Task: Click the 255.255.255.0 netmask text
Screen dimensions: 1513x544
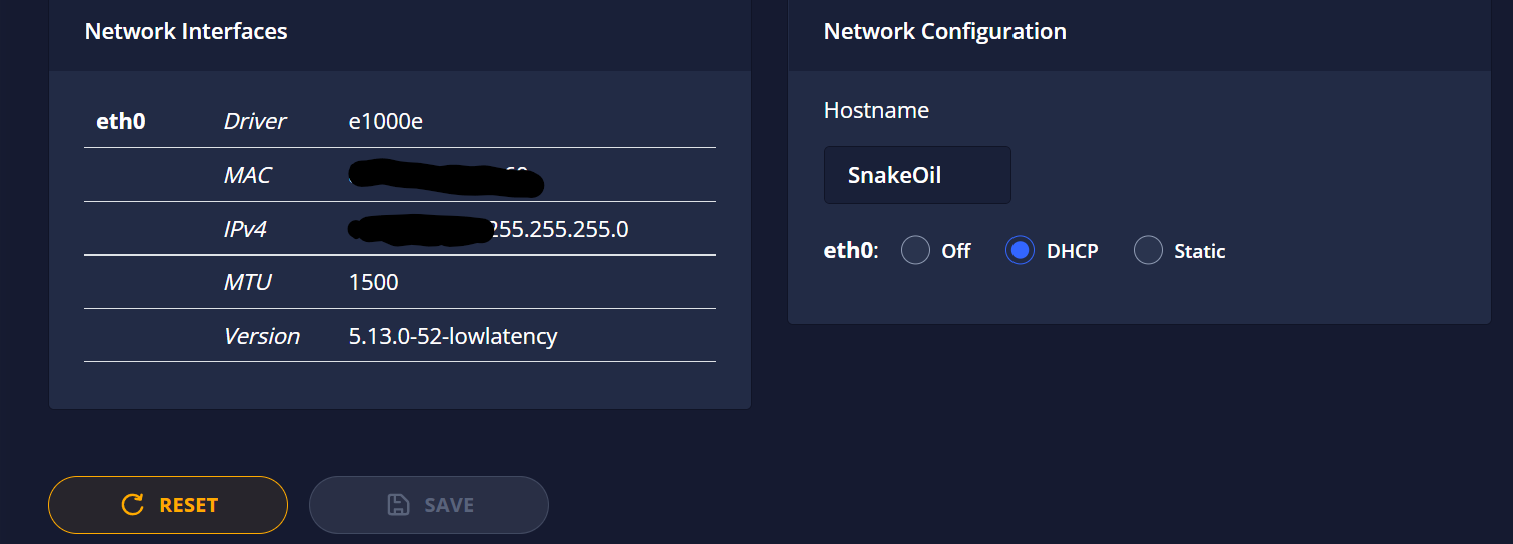Action: [x=558, y=229]
